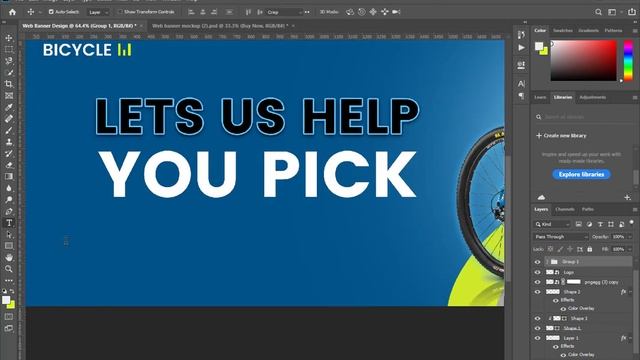
Task: Select the Move tool in toolbar
Action: (x=9, y=38)
